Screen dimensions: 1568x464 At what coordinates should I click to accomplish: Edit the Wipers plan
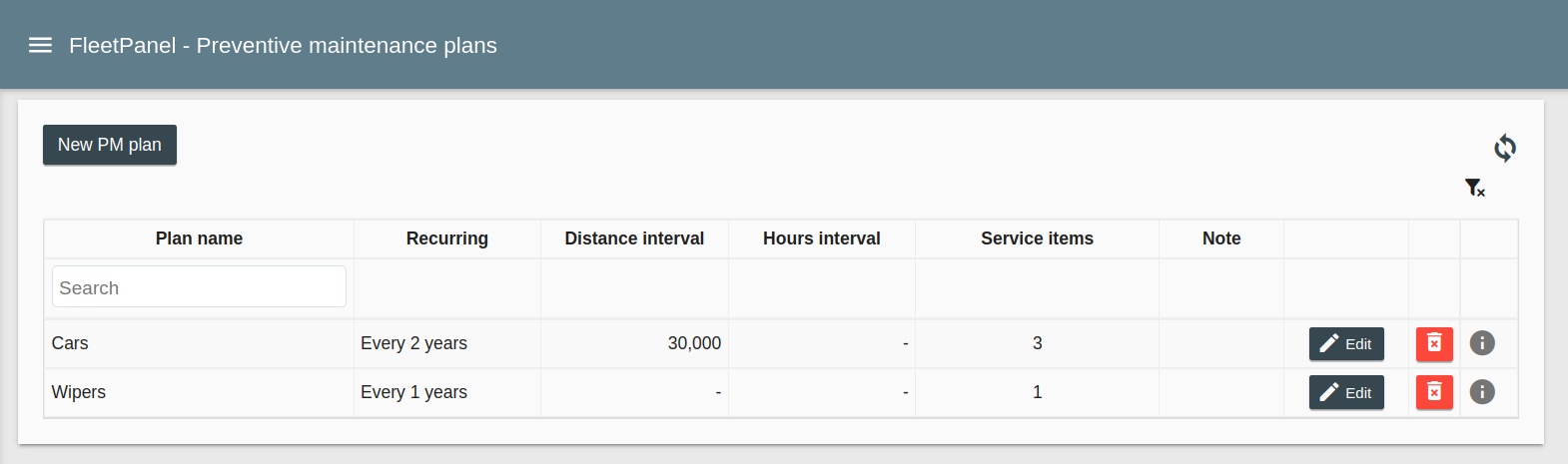pos(1345,392)
